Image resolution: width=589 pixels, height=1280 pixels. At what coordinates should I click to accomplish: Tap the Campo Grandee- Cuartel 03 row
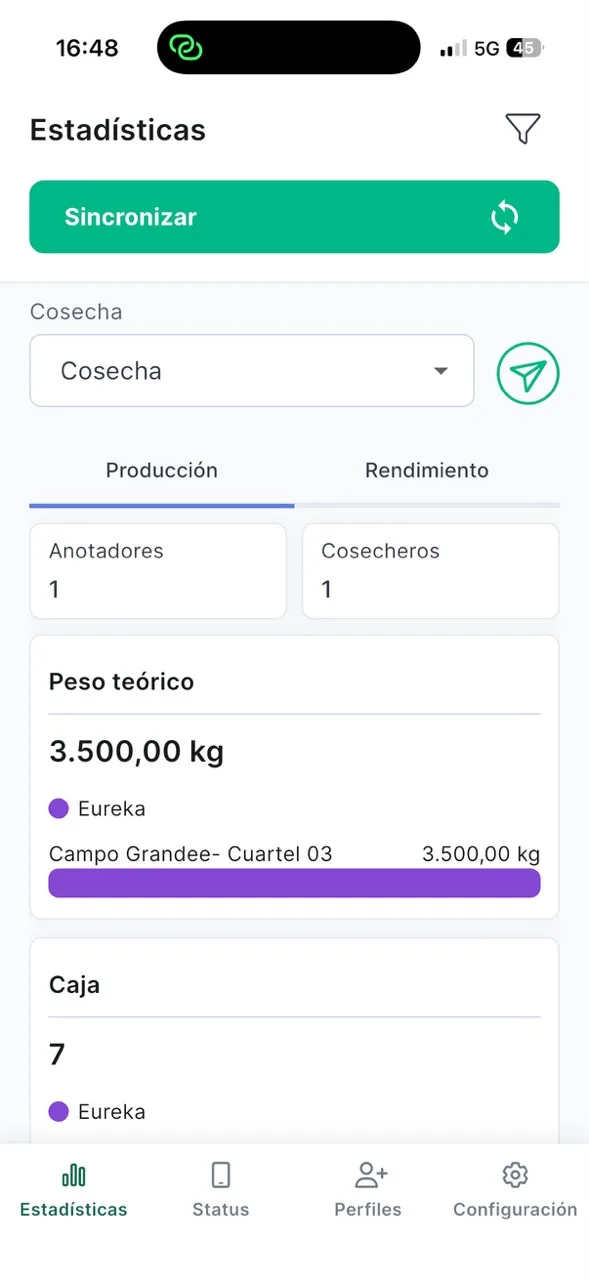click(294, 854)
